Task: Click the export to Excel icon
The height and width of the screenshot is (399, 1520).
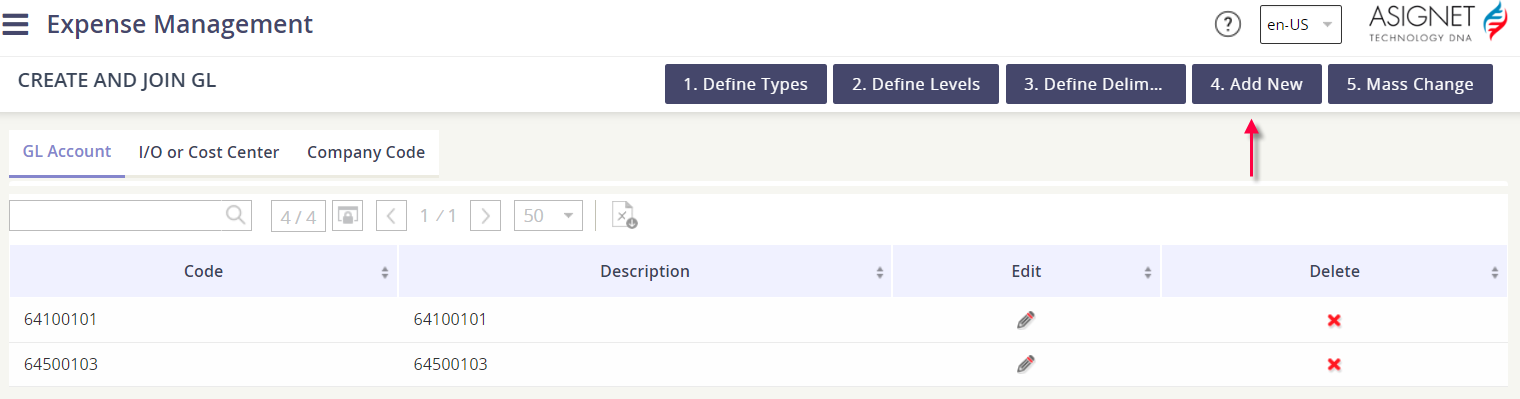Action: pyautogui.click(x=625, y=216)
